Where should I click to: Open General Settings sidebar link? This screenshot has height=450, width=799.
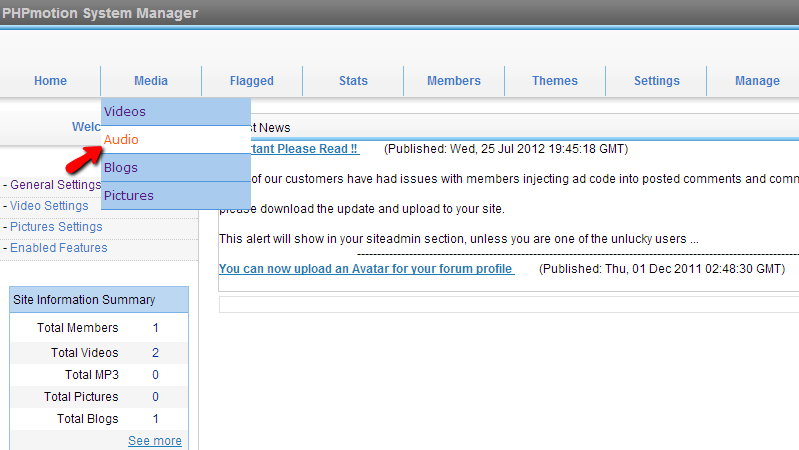[x=56, y=185]
